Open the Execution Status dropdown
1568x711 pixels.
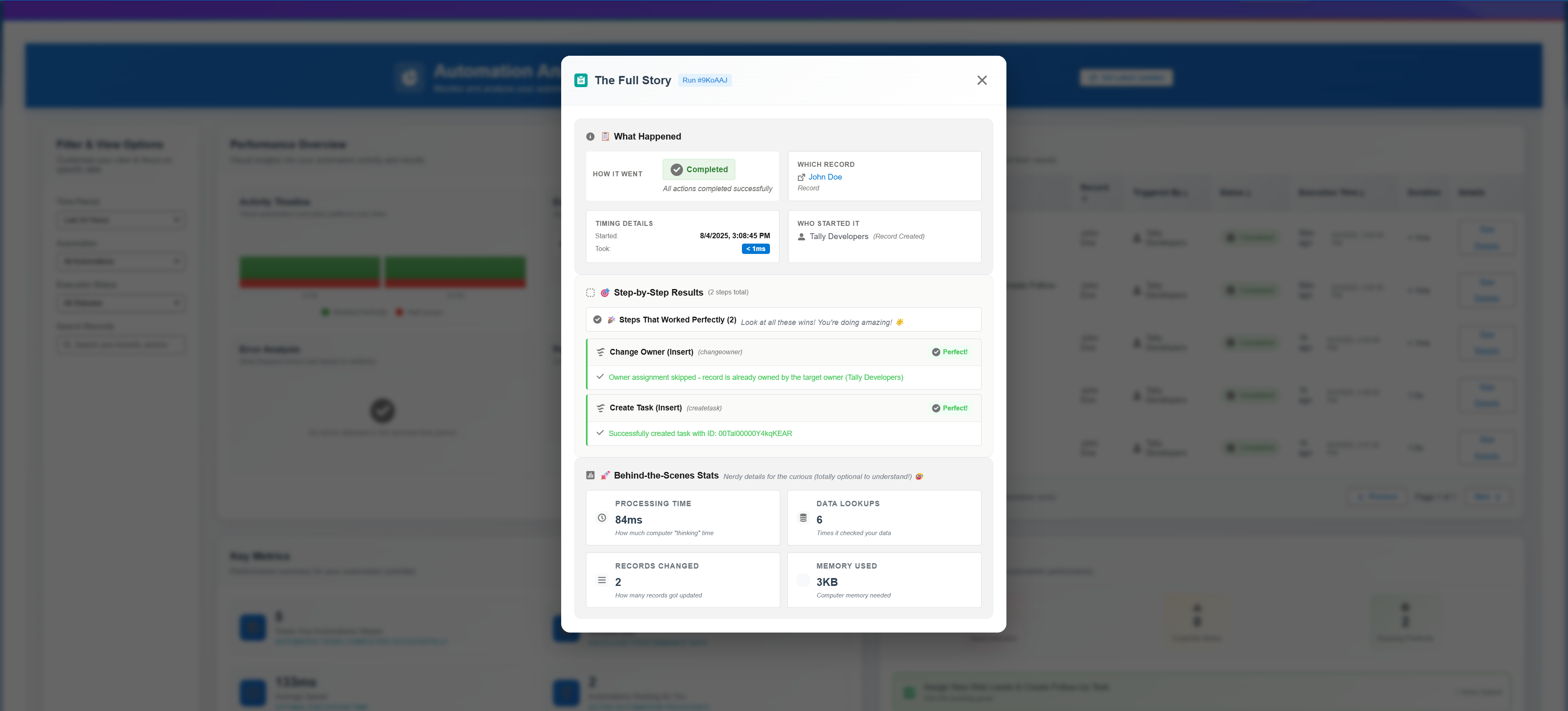[121, 303]
